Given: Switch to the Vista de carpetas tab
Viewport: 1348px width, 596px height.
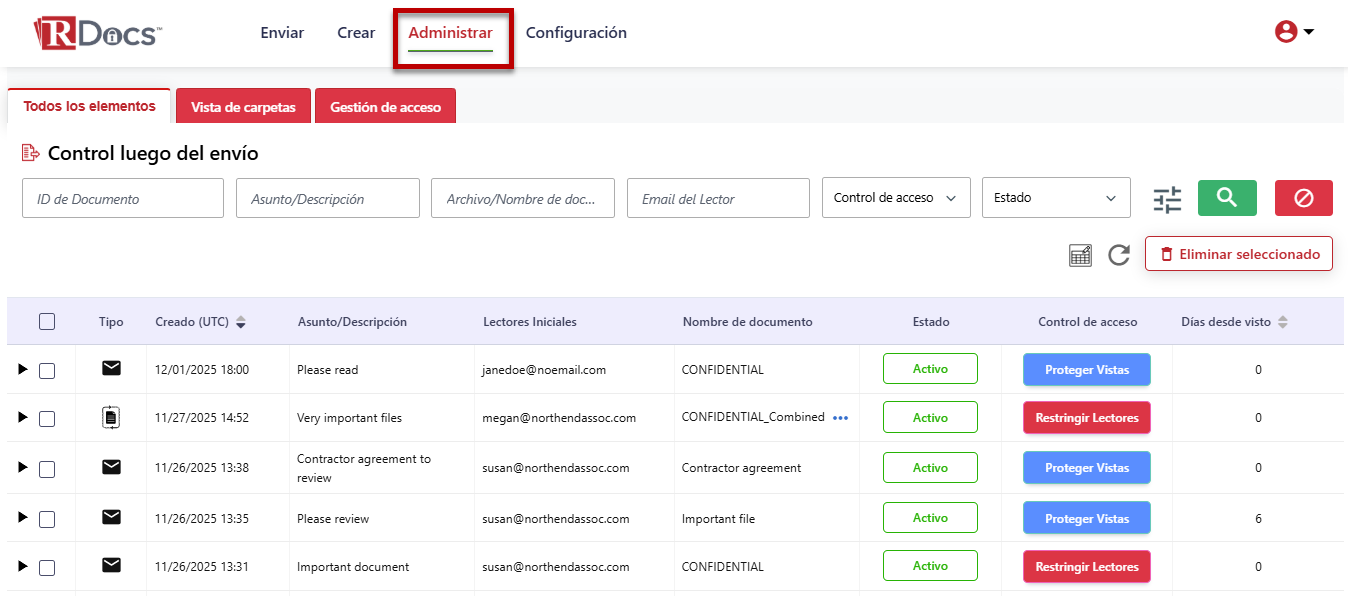Looking at the screenshot, I should pos(243,107).
